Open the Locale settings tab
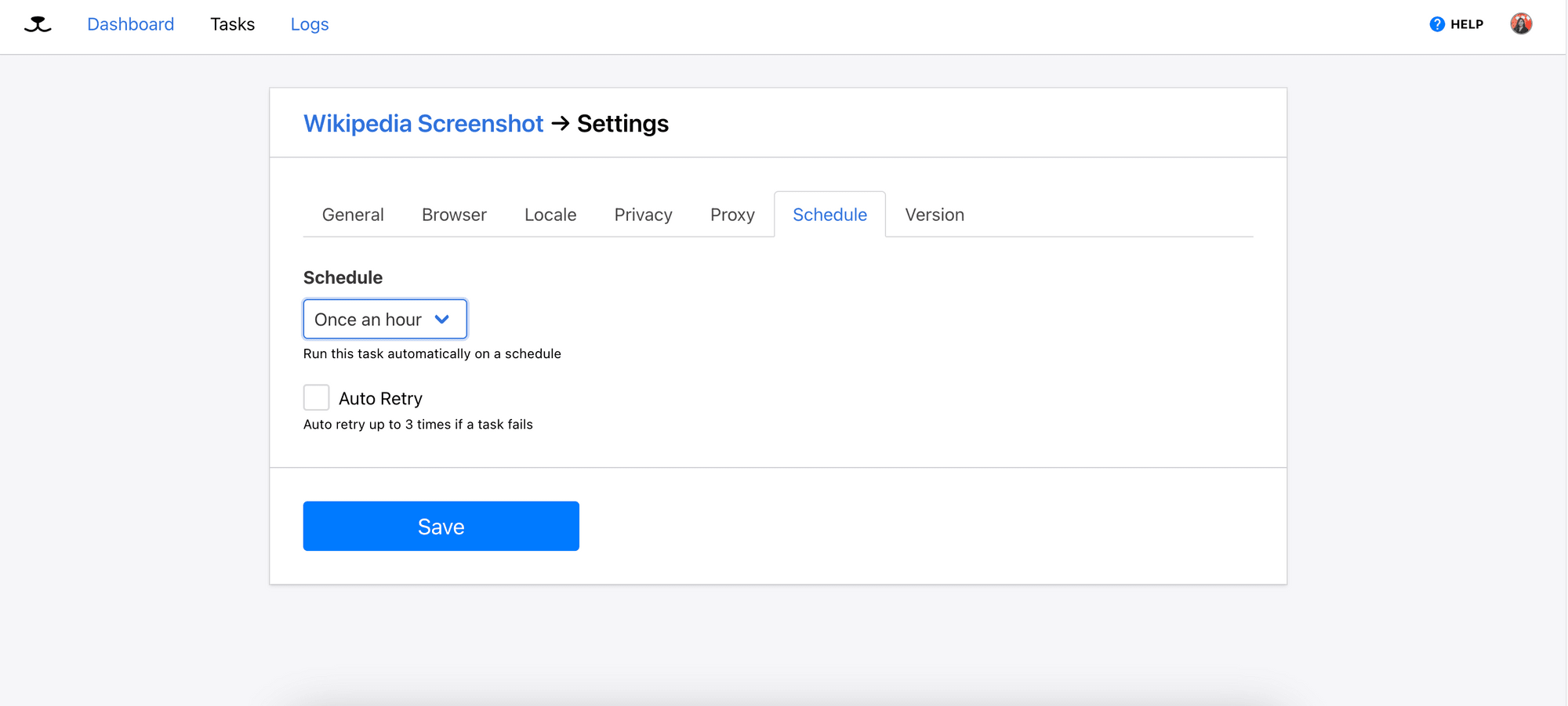Screen dimensions: 1568x706 (x=550, y=215)
